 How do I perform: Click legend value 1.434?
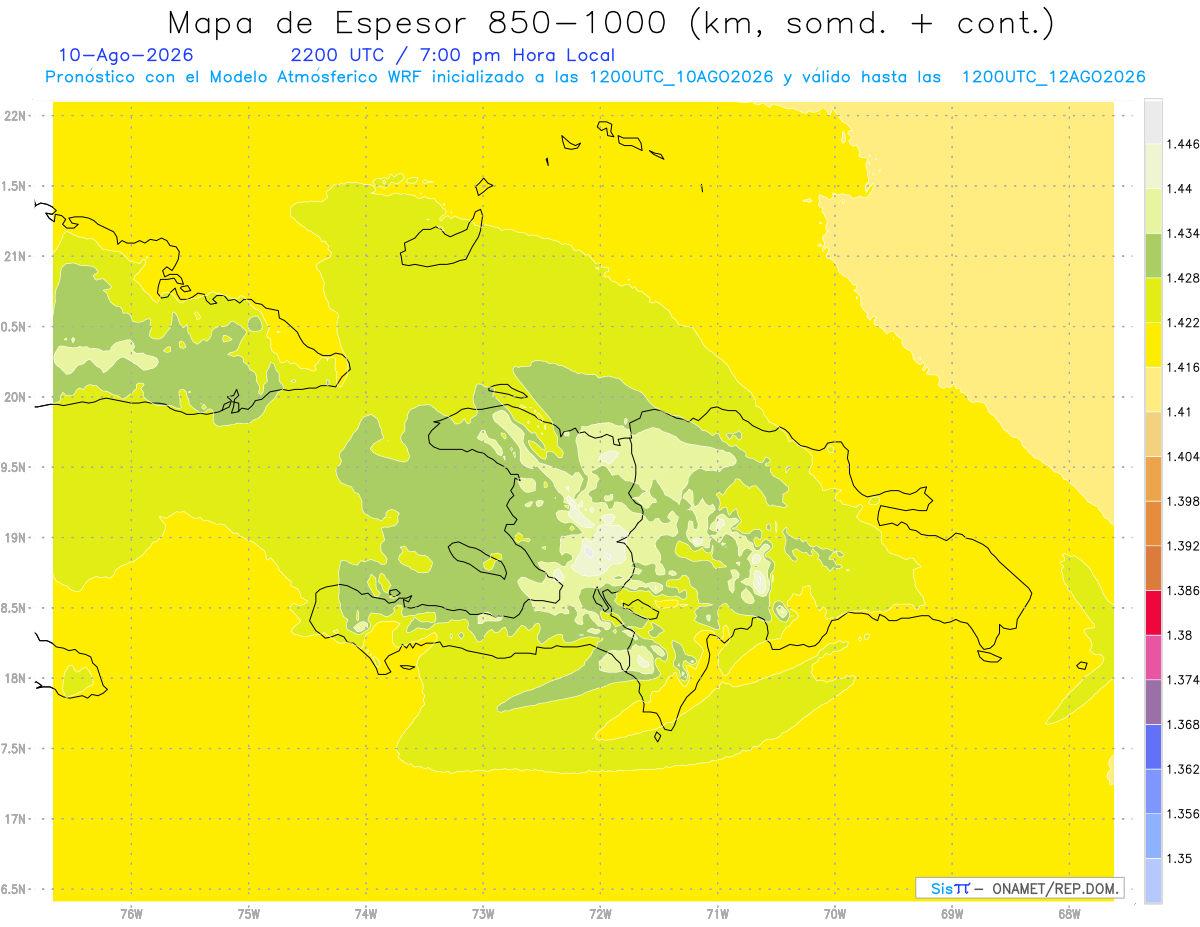click(x=1182, y=233)
